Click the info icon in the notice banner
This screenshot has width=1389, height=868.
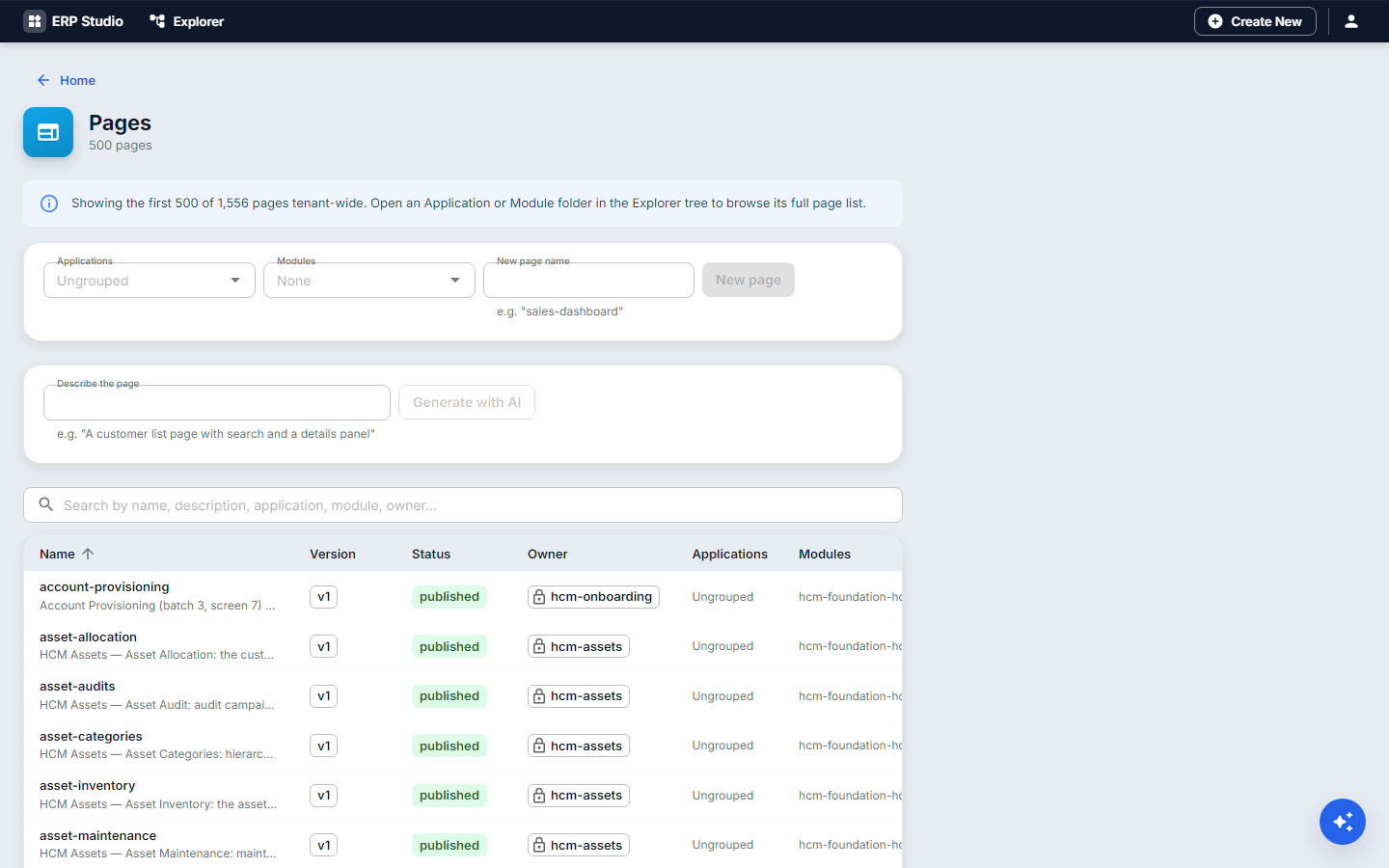point(49,203)
